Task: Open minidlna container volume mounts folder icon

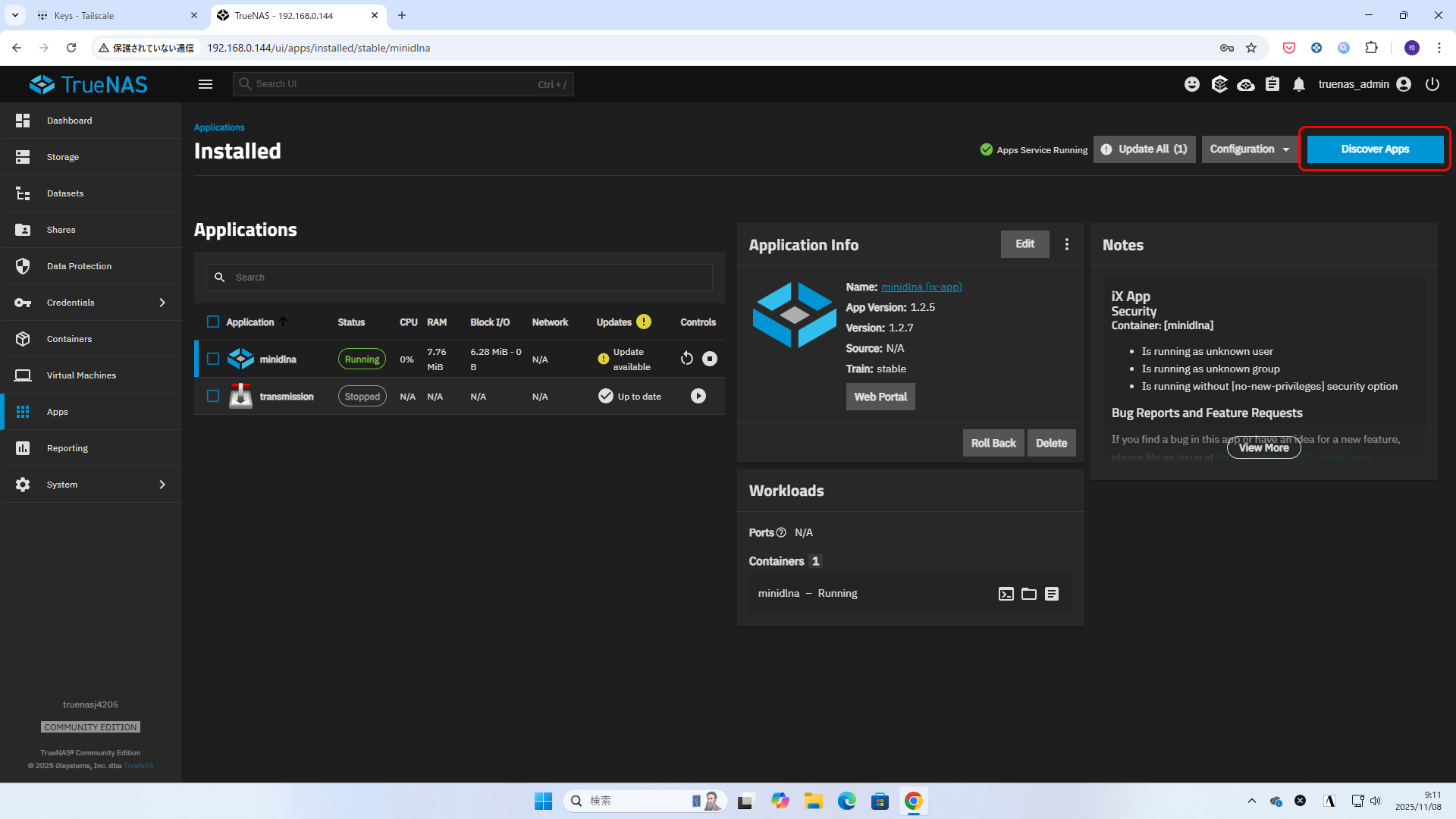Action: pyautogui.click(x=1029, y=594)
